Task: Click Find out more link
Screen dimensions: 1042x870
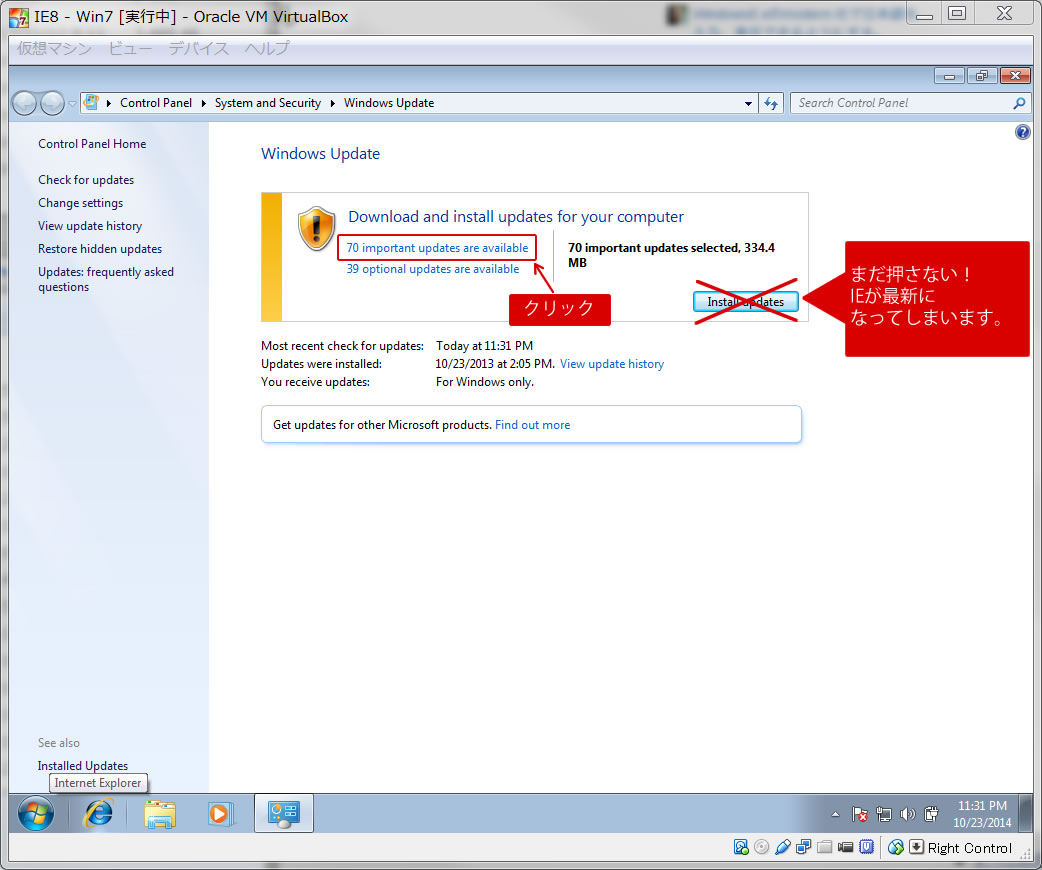Action: [532, 425]
